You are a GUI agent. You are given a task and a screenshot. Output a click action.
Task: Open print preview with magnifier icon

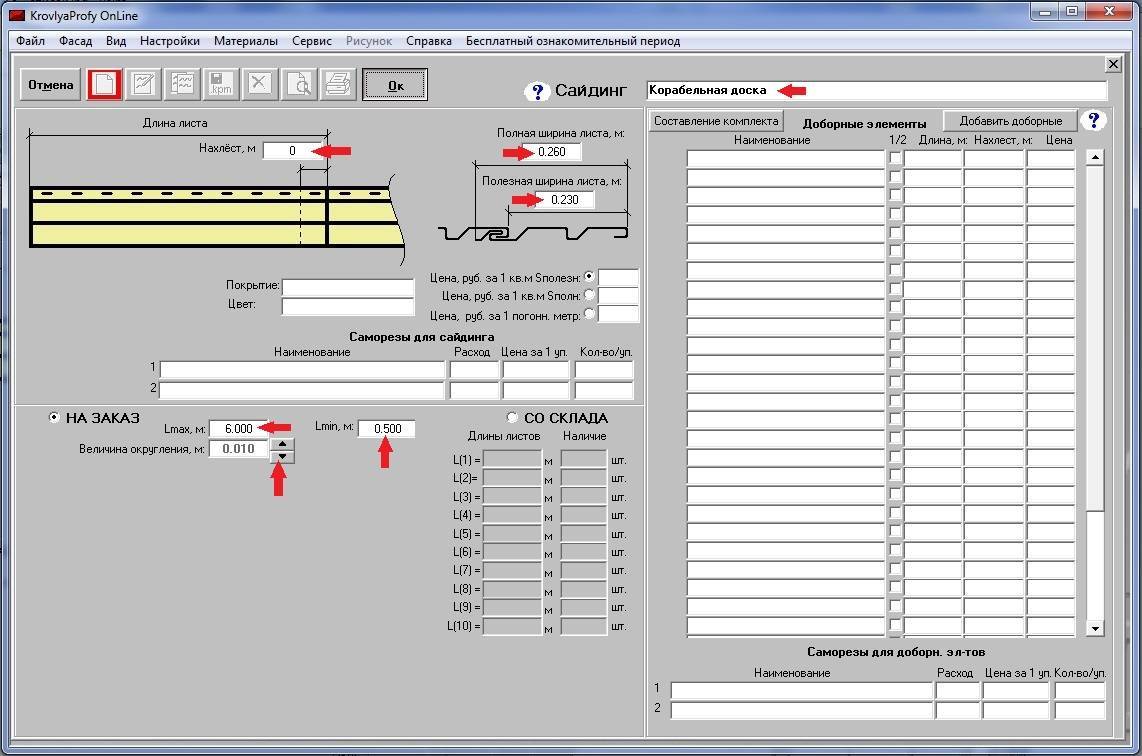[x=299, y=84]
